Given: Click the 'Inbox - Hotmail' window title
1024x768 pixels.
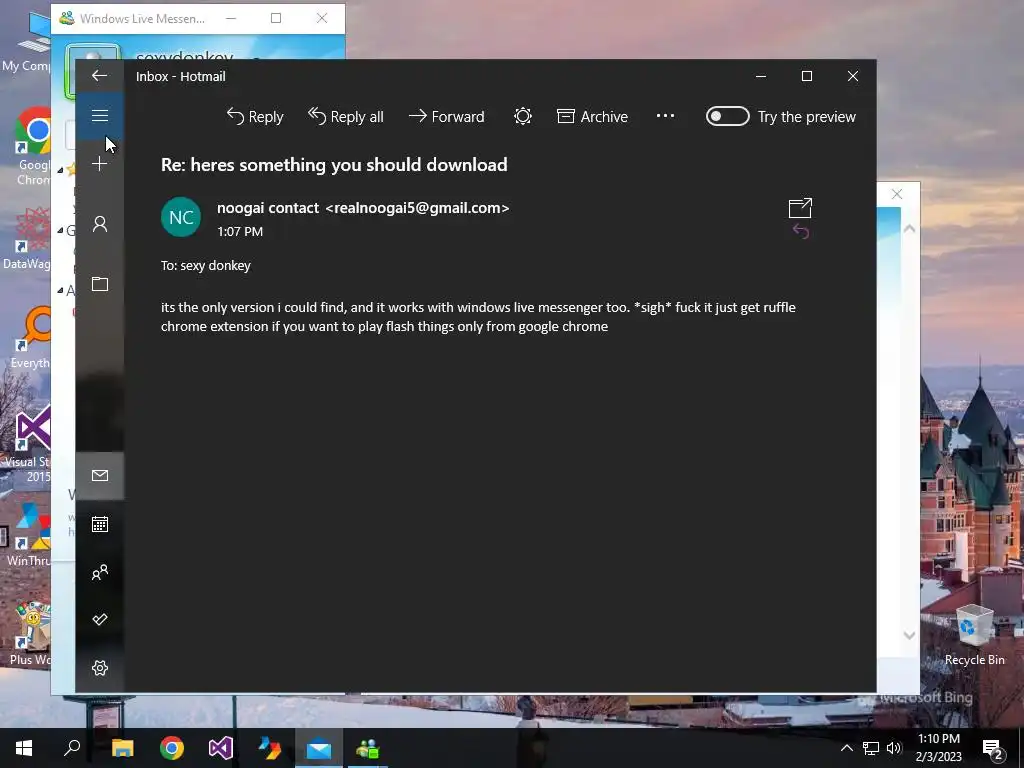Looking at the screenshot, I should [x=181, y=76].
